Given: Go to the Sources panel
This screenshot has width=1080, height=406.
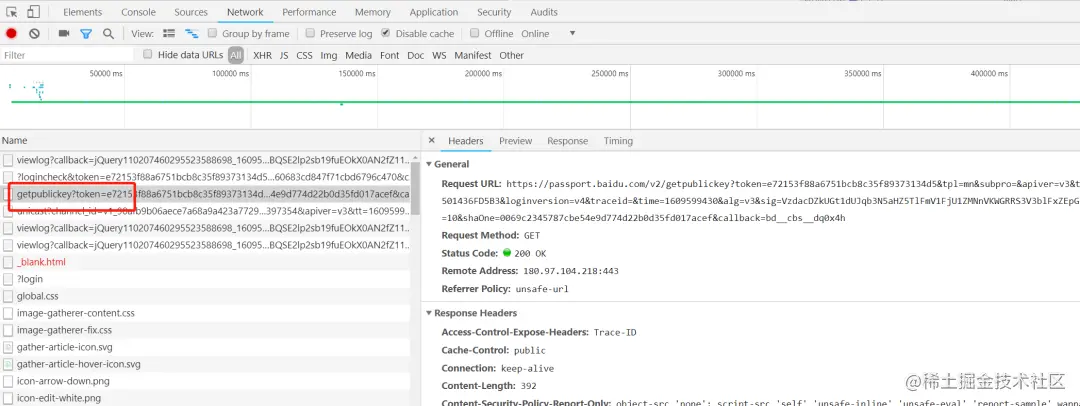Looking at the screenshot, I should [191, 12].
